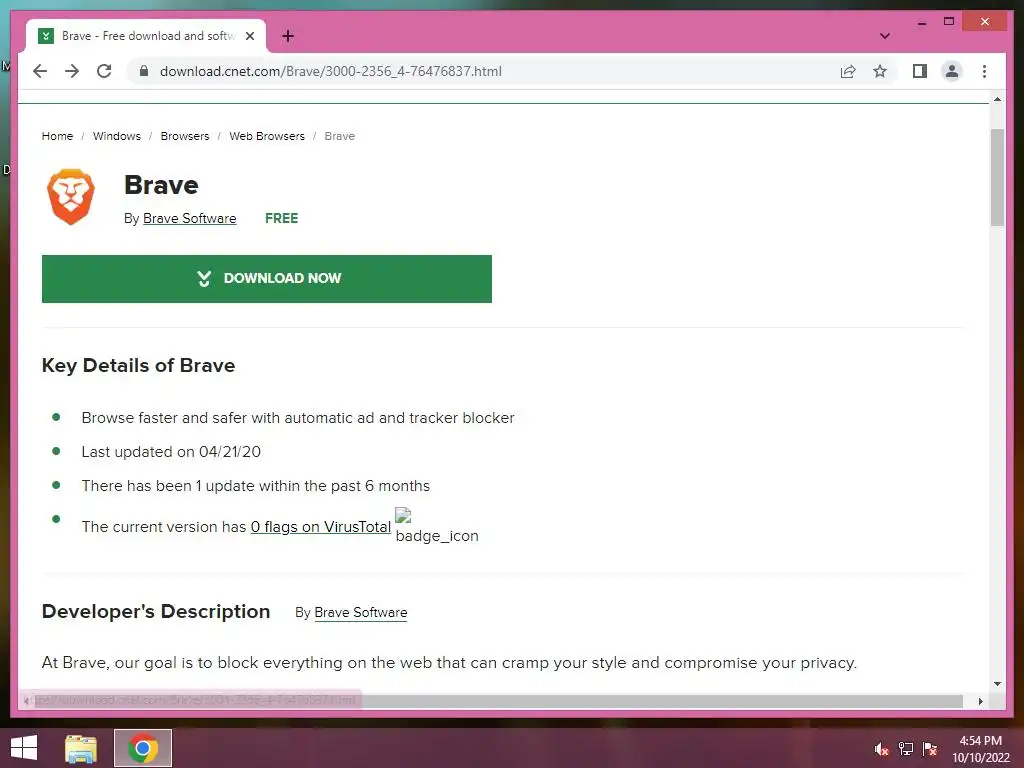
Task: Click the DOWNLOAD NOW button
Action: pyautogui.click(x=266, y=279)
